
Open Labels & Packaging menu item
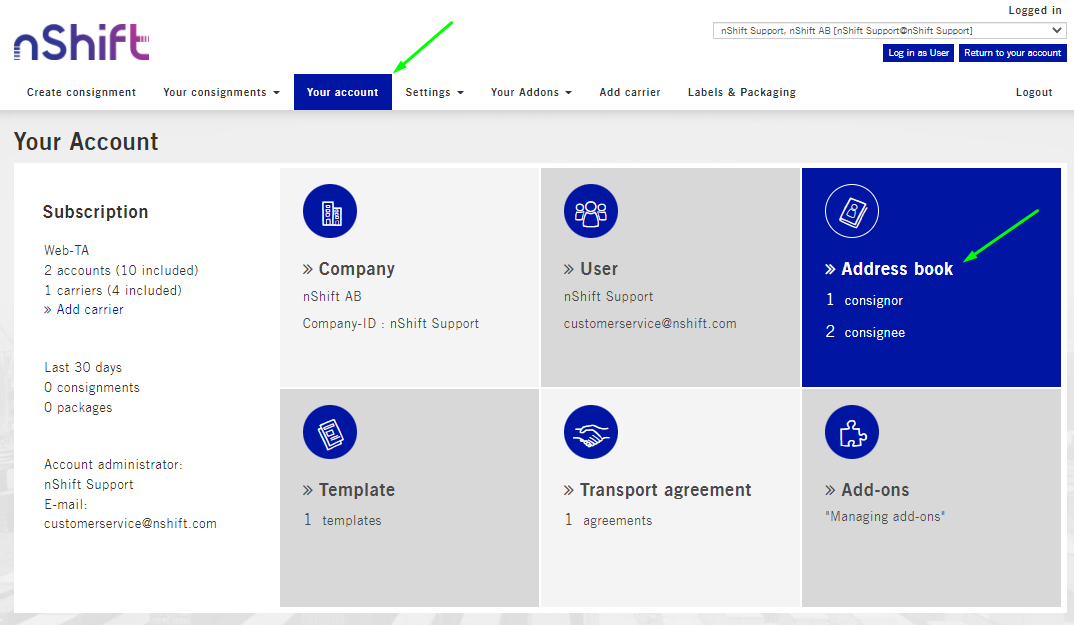tap(741, 92)
